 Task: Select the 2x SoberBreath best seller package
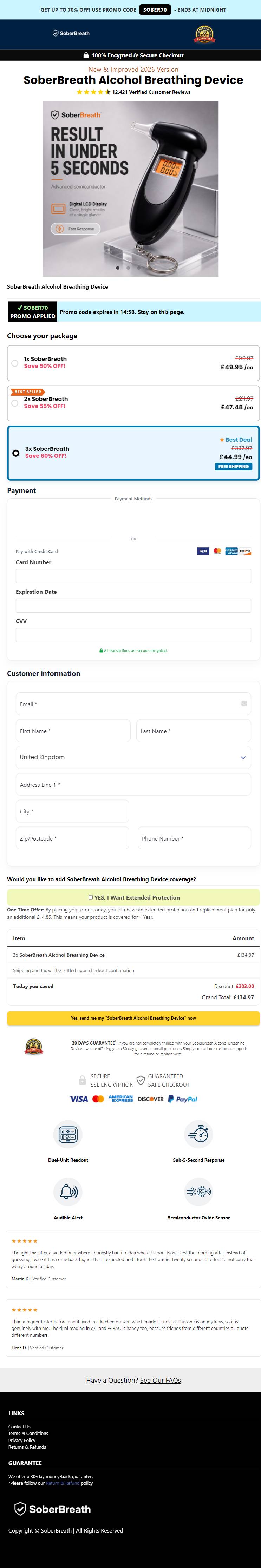click(x=133, y=403)
